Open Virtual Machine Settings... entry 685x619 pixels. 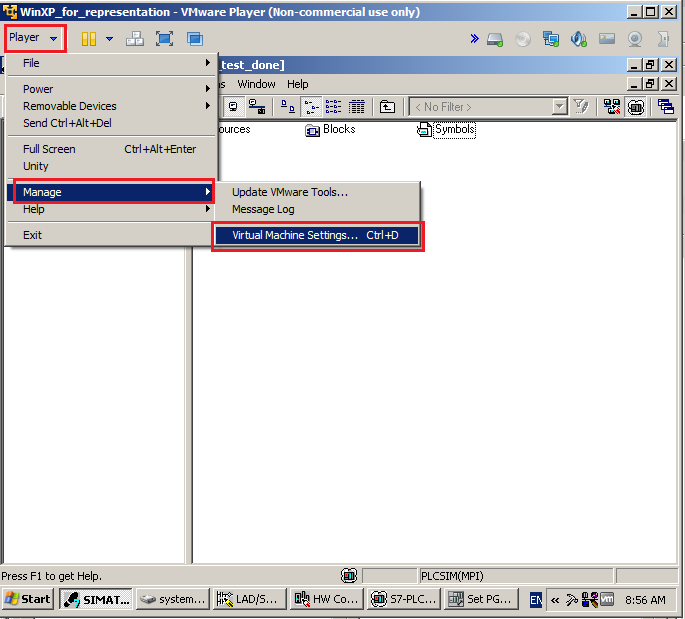(317, 235)
